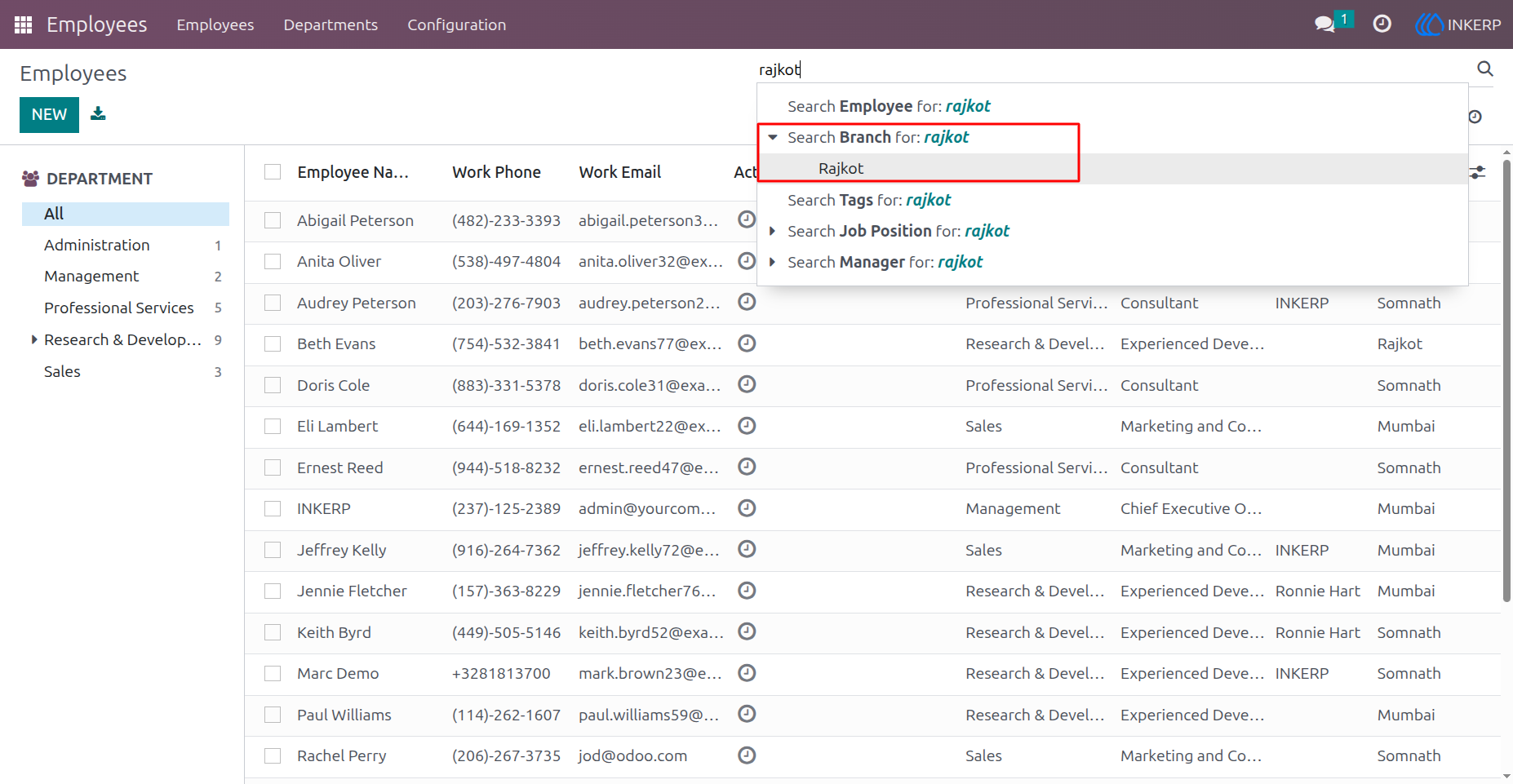Sort by Work Email column header
The width and height of the screenshot is (1513, 784).
click(619, 172)
